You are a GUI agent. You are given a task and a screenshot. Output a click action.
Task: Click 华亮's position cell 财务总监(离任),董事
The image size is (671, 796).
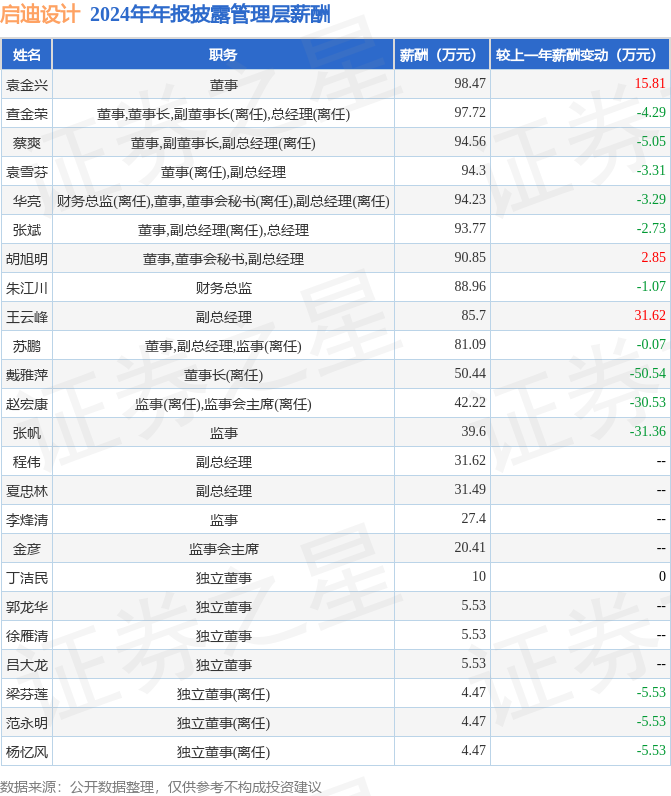223,201
